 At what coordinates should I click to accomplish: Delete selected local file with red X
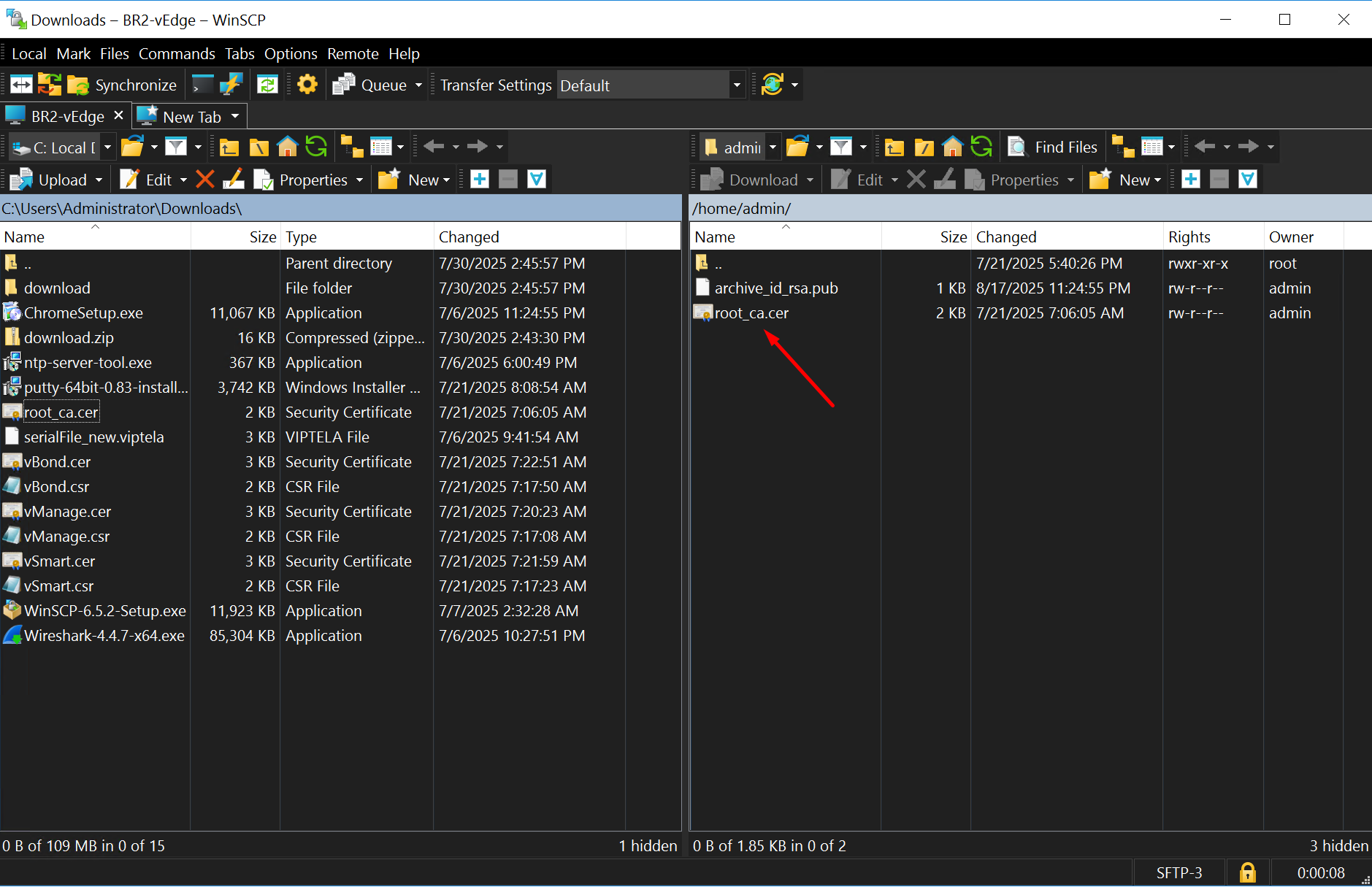pos(205,180)
